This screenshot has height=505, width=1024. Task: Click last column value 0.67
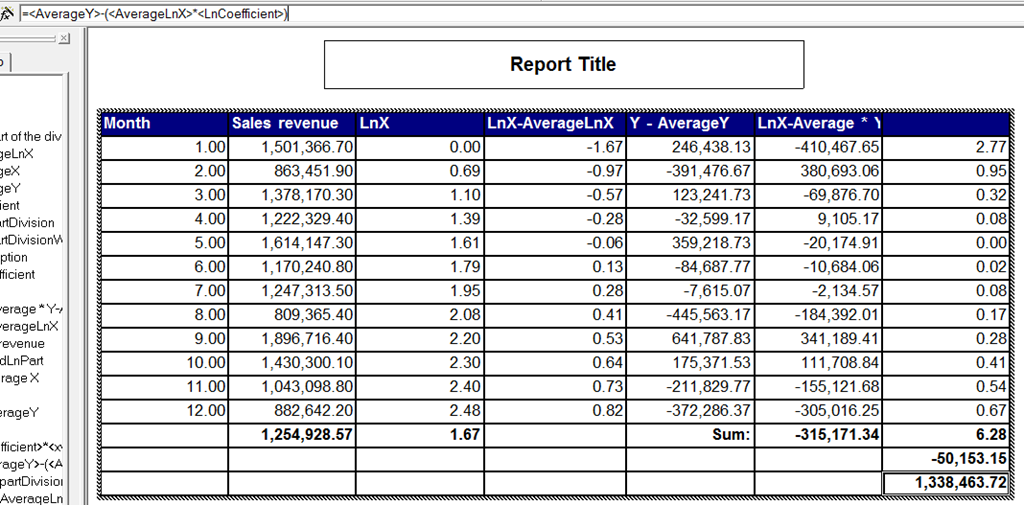point(946,410)
